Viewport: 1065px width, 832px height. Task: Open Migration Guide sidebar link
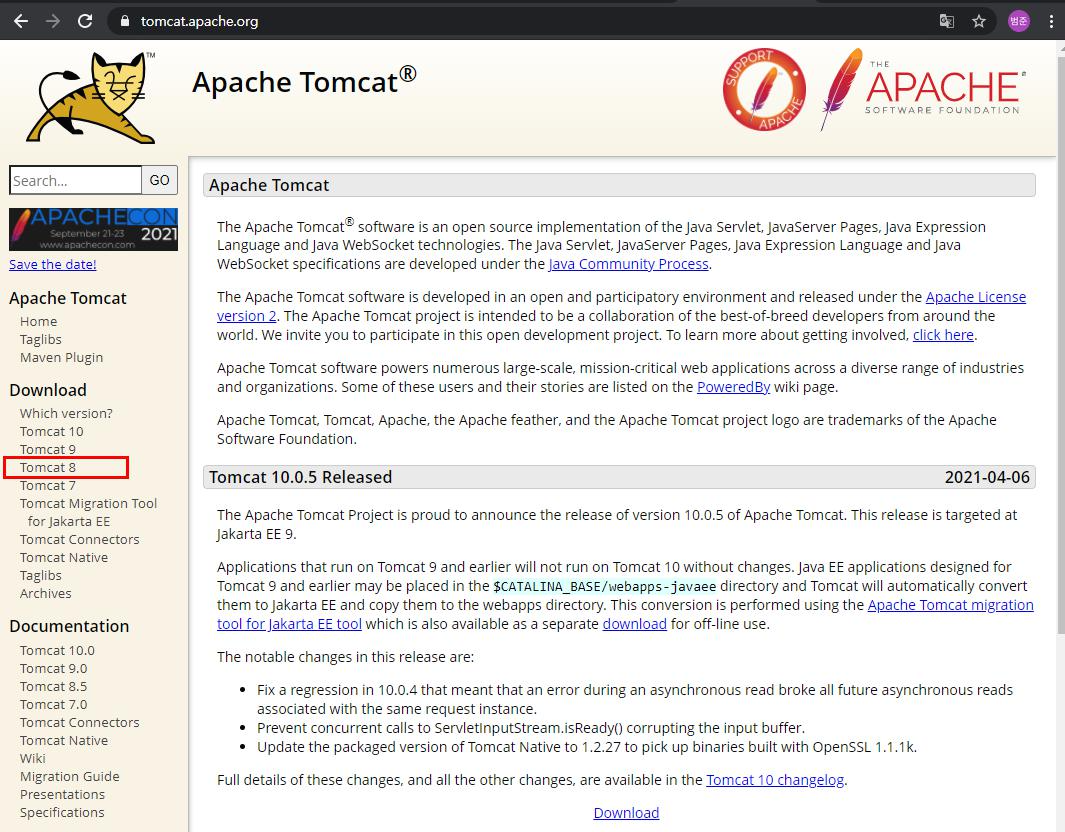coord(69,776)
